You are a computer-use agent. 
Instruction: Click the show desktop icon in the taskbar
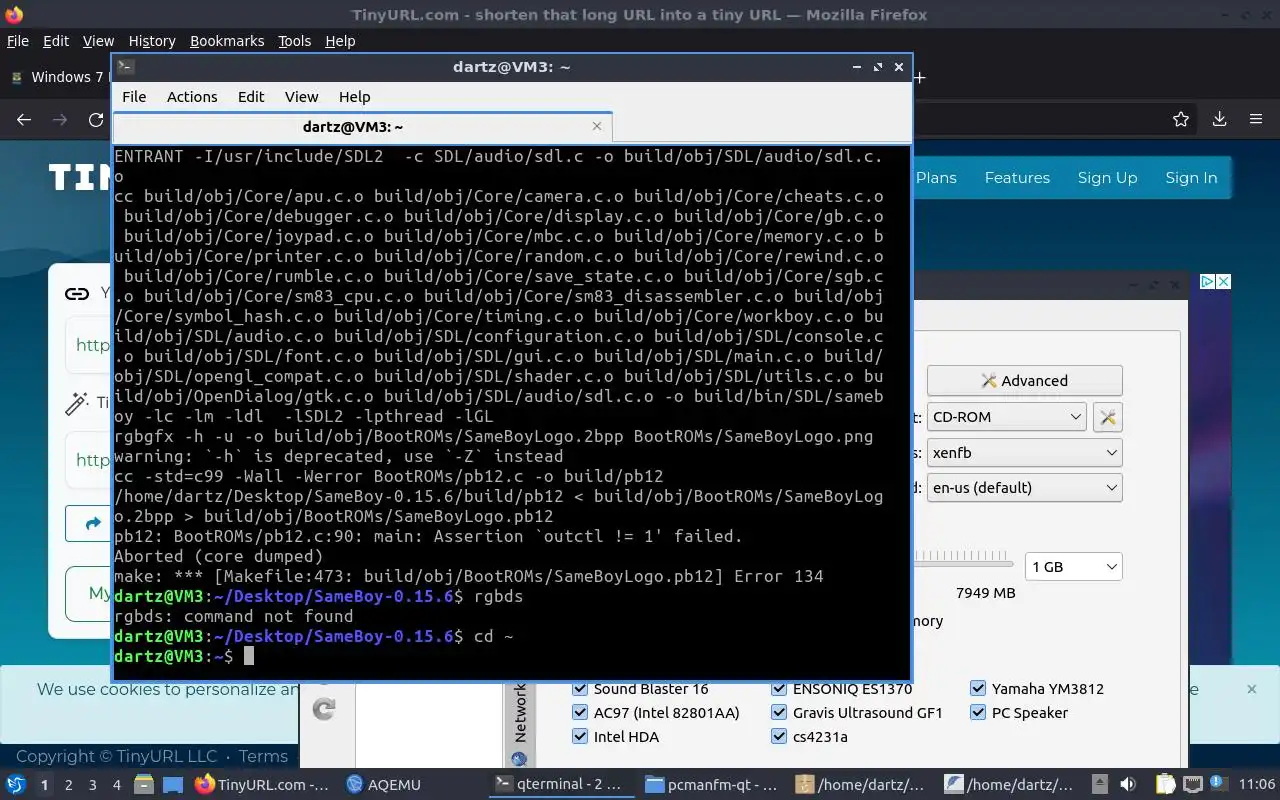172,785
